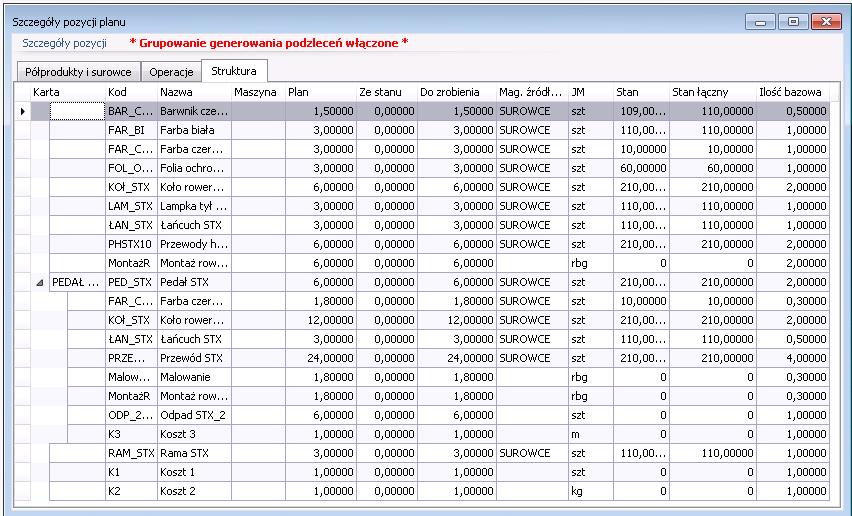Viewport: 852px width, 516px height.
Task: Select the PEDAŁ ... card cell
Action: tap(77, 282)
